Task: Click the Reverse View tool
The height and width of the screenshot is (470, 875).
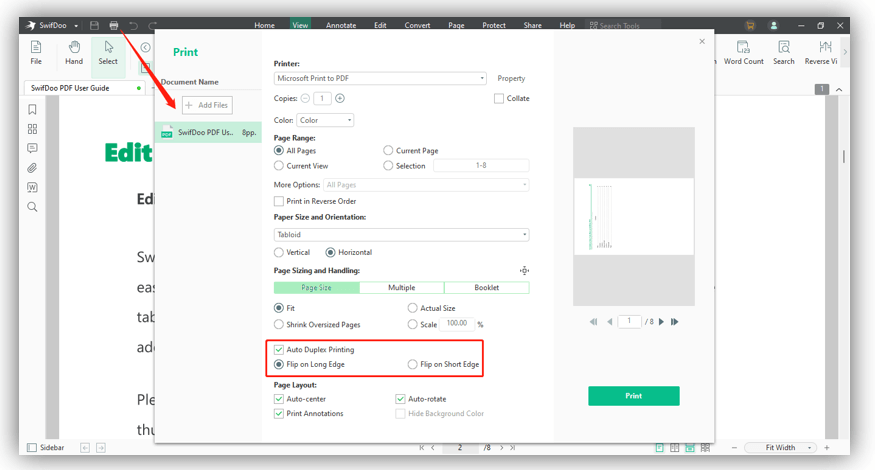Action: (821, 53)
